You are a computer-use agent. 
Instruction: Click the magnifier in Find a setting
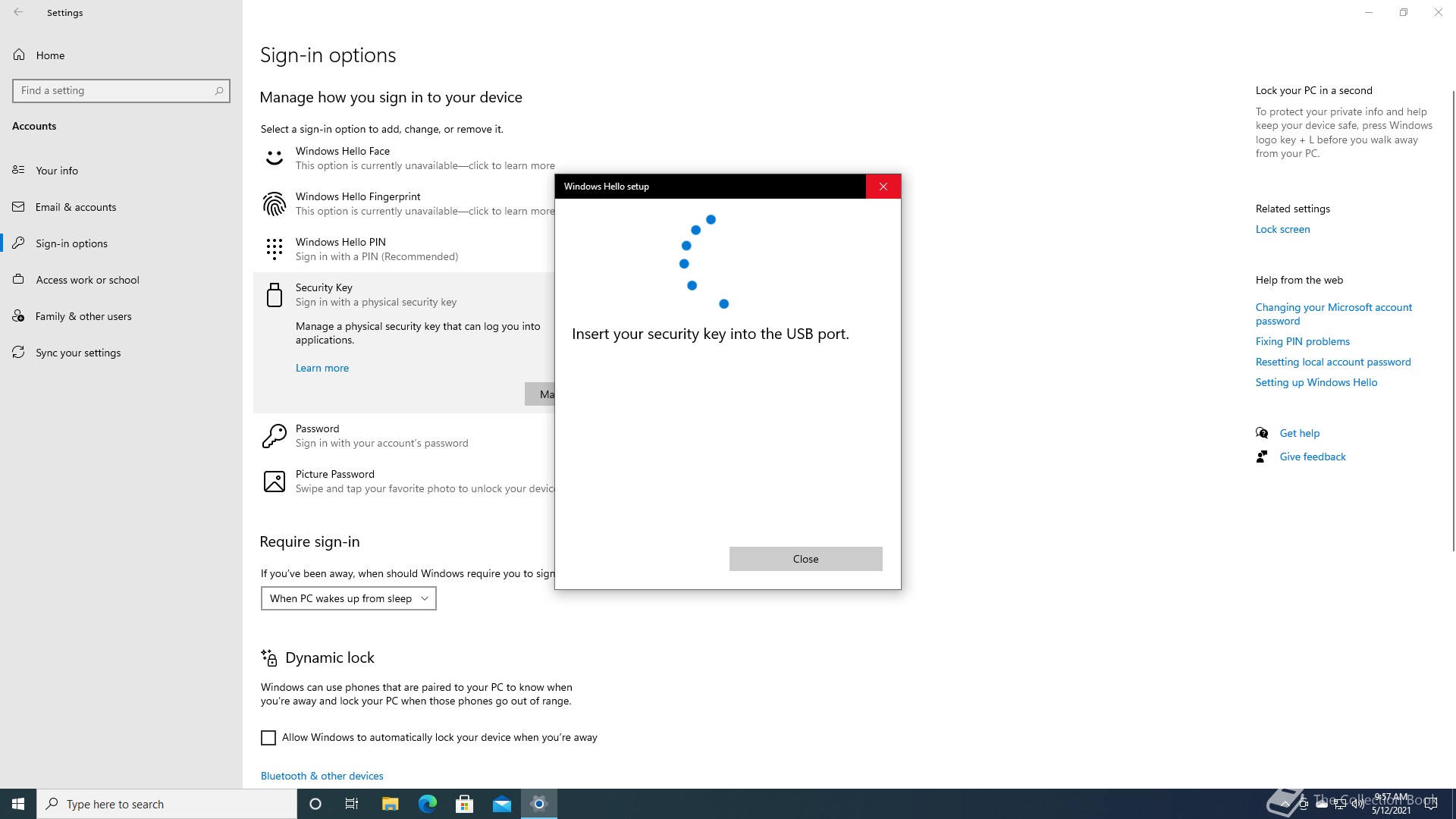219,91
